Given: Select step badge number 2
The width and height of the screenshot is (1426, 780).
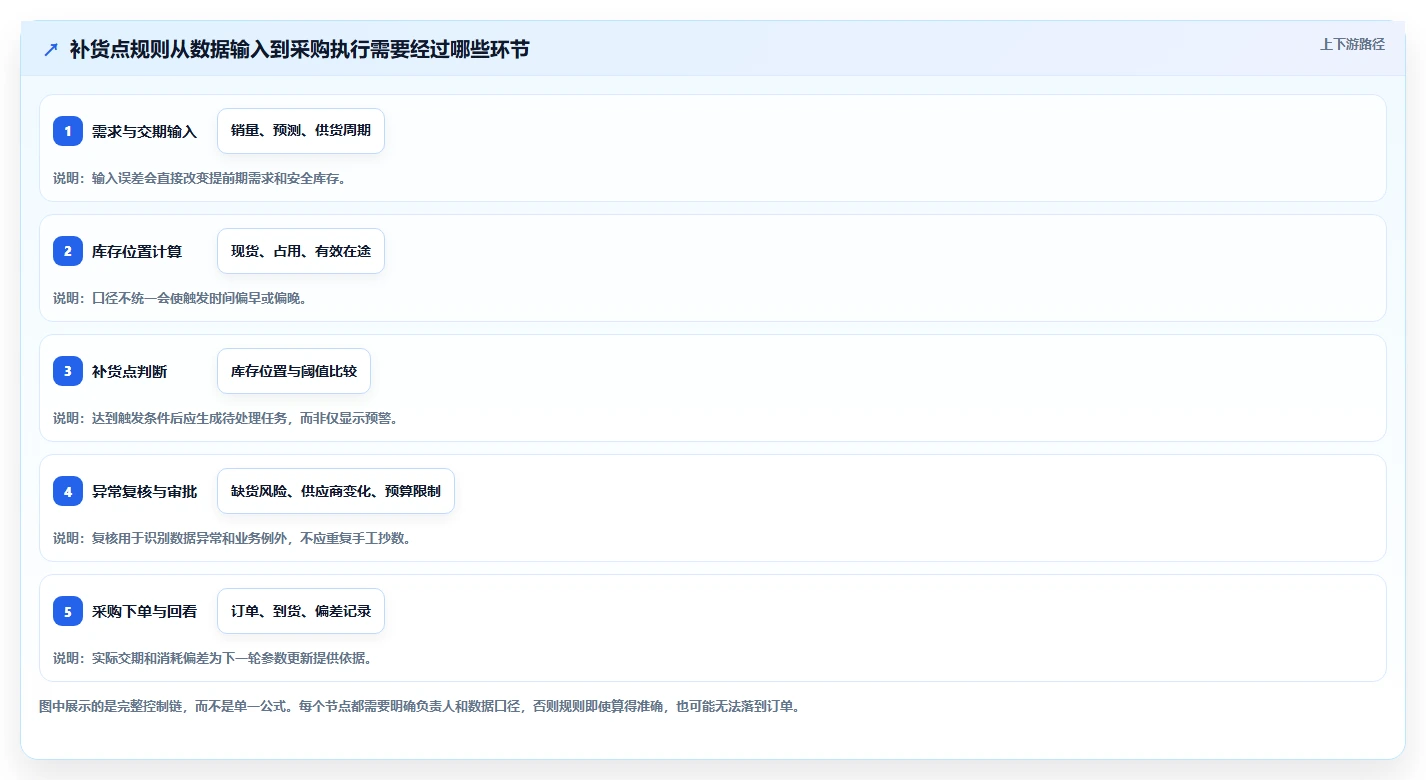Looking at the screenshot, I should [68, 251].
